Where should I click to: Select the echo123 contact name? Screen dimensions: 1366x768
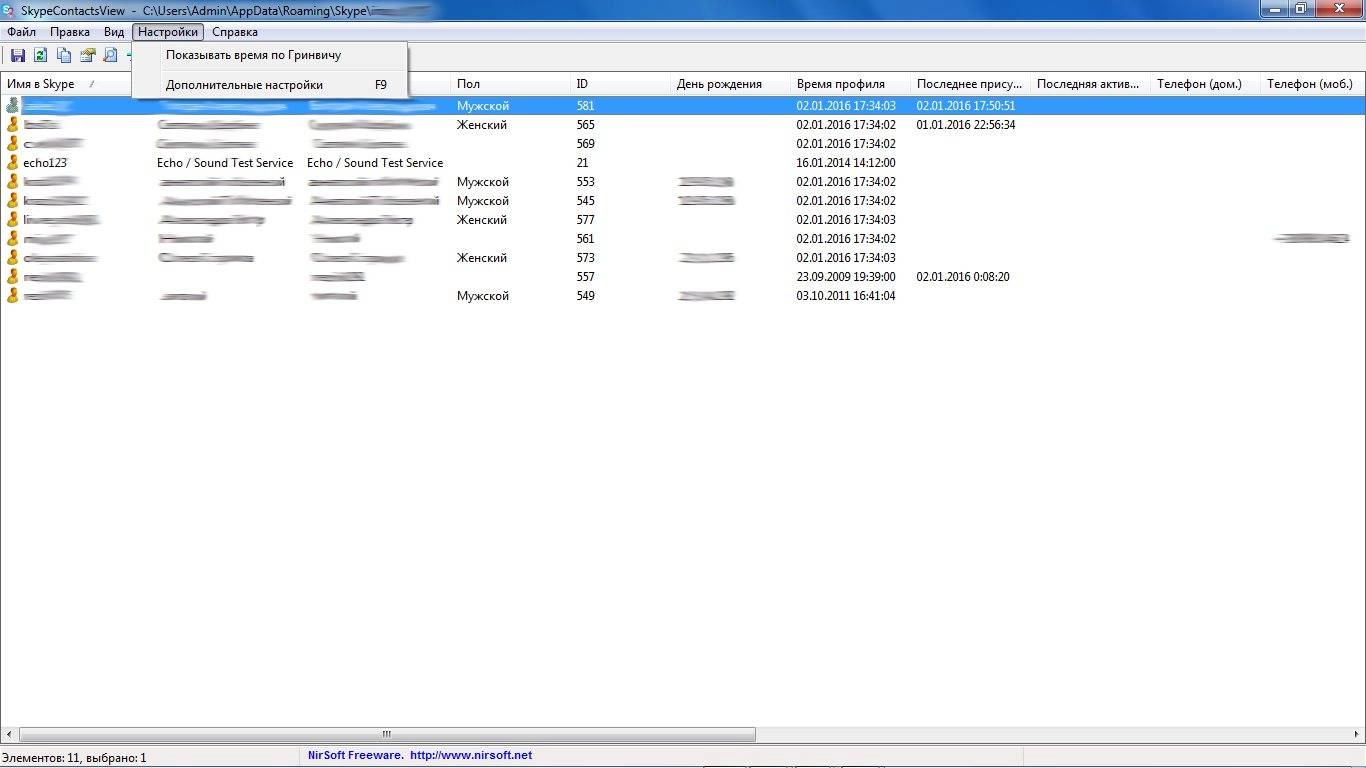click(x=45, y=162)
